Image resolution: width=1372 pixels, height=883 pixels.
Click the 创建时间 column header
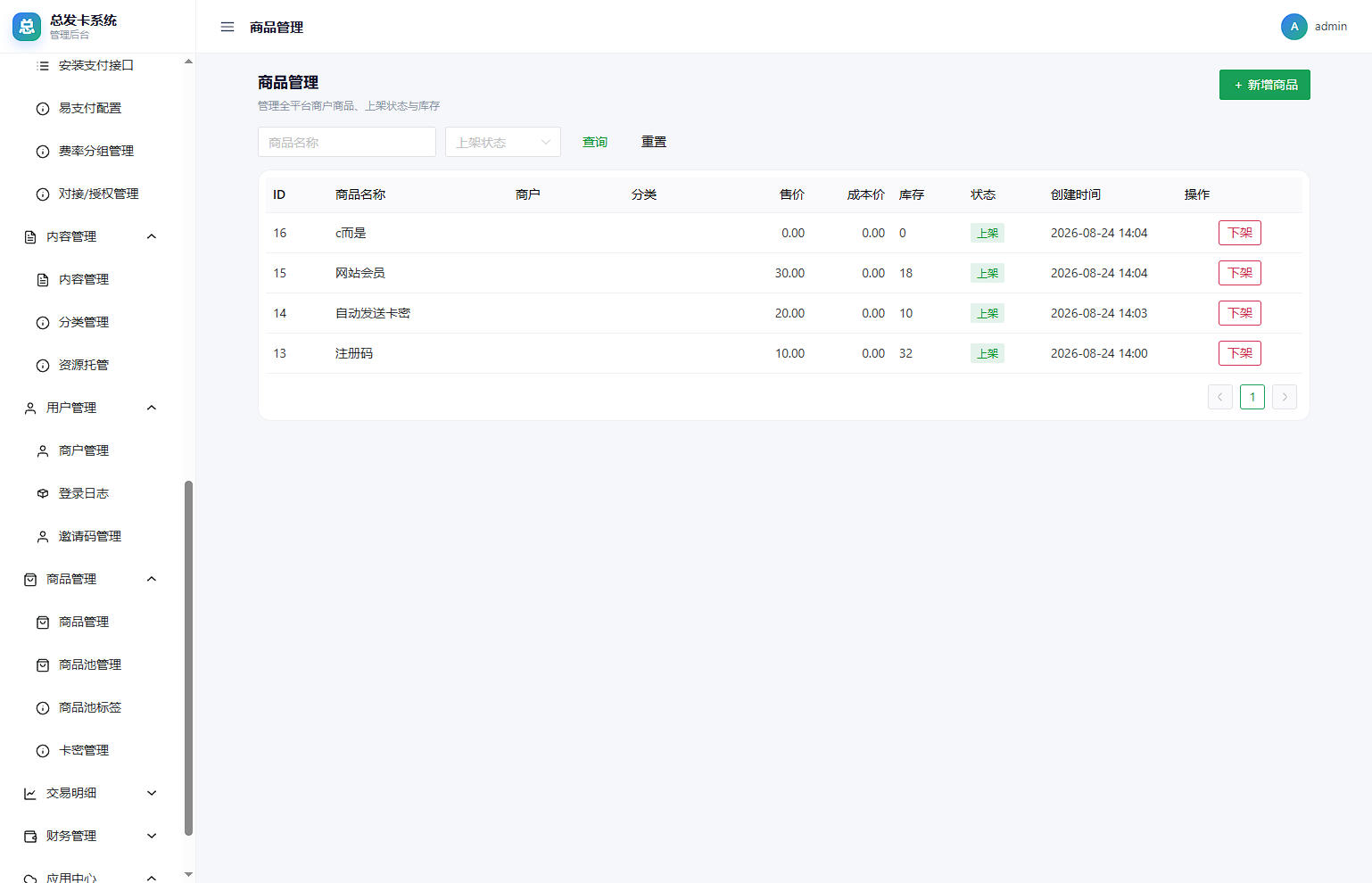1076,194
